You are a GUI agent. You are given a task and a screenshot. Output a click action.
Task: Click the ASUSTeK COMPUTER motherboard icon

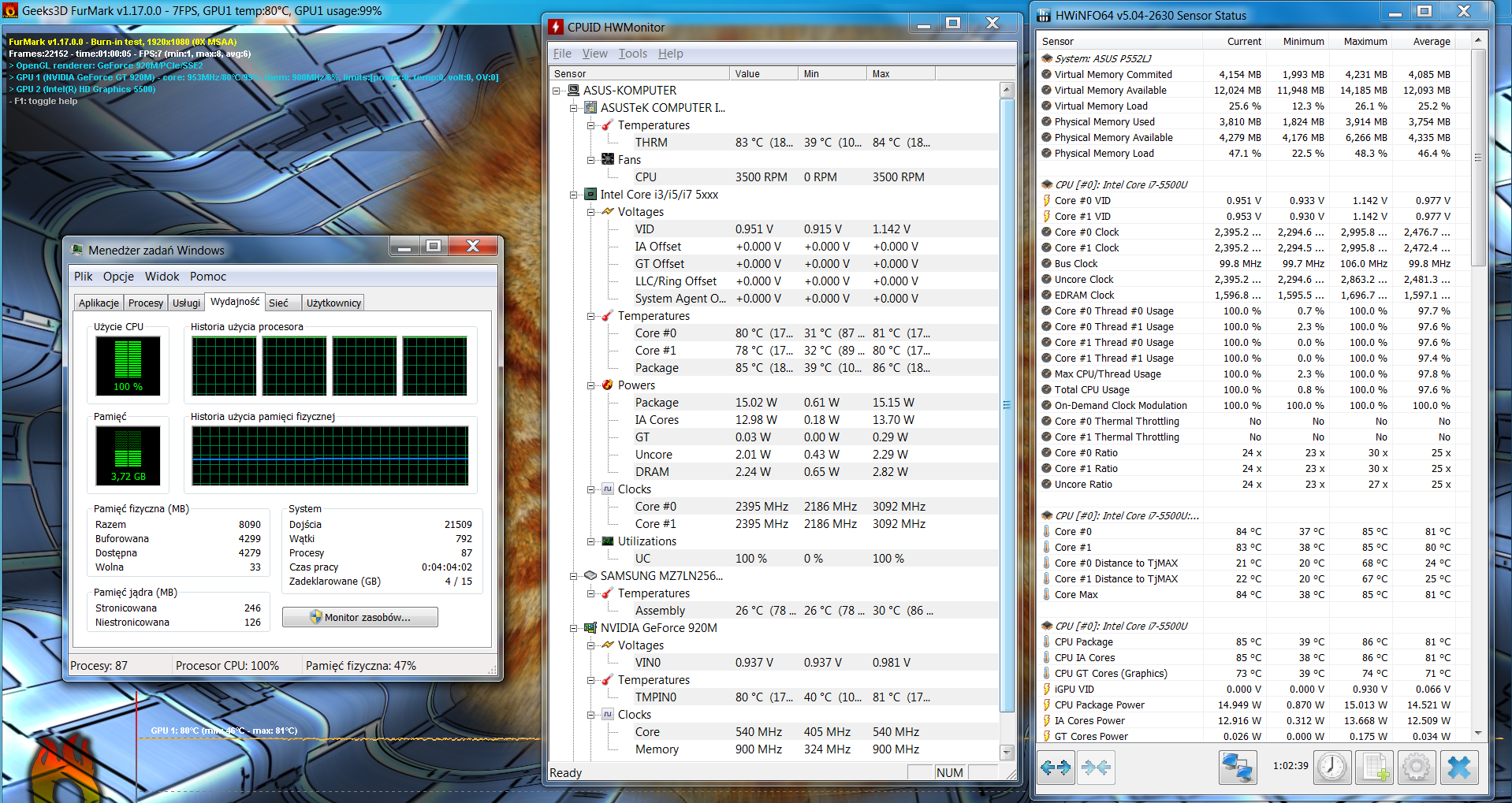[590, 107]
